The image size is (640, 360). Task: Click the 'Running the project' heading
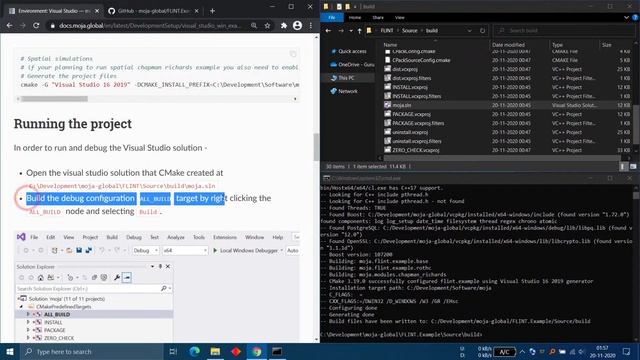tap(73, 124)
